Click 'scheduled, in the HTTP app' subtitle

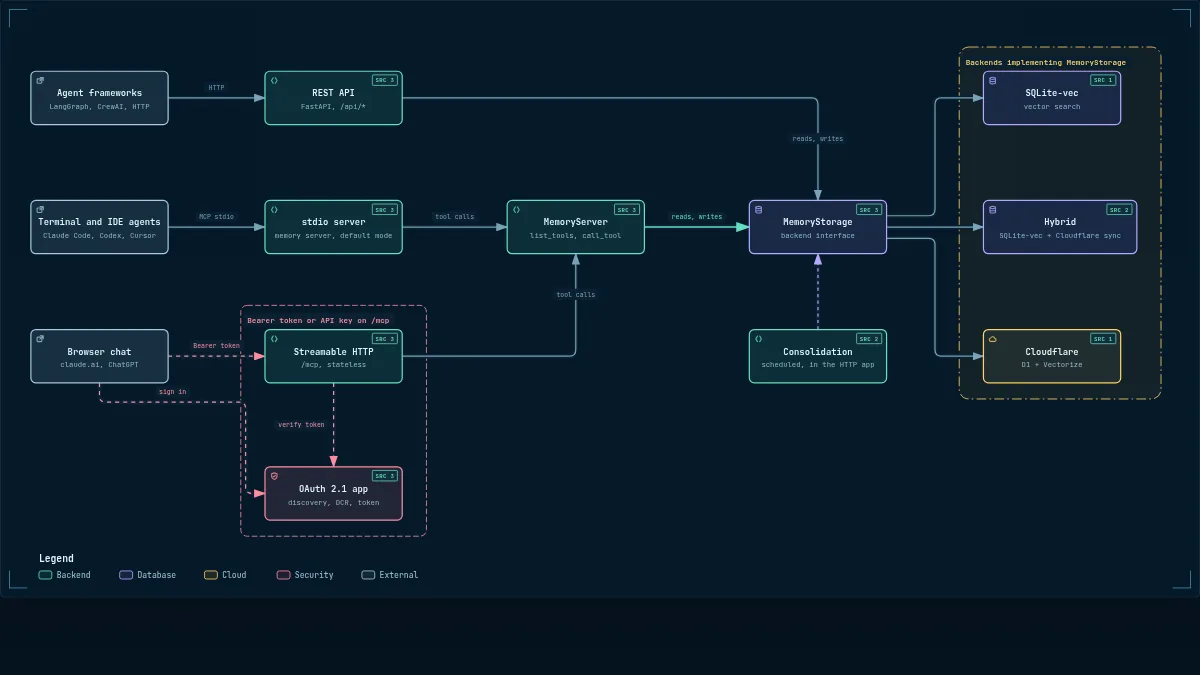pos(817,365)
